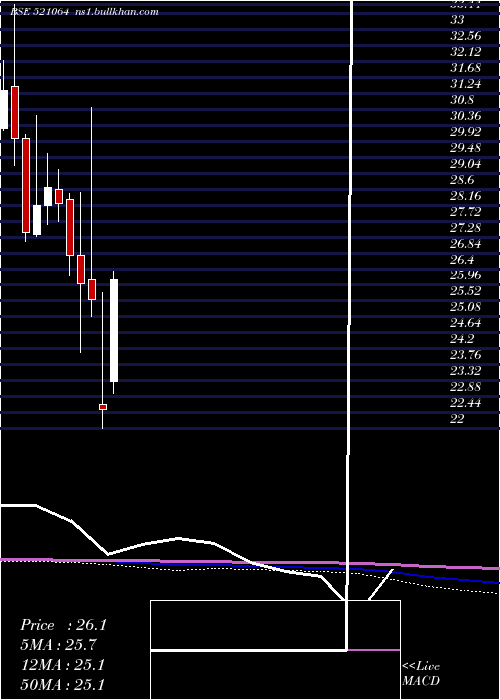Click the 30.8 price axis label

[462, 100]
